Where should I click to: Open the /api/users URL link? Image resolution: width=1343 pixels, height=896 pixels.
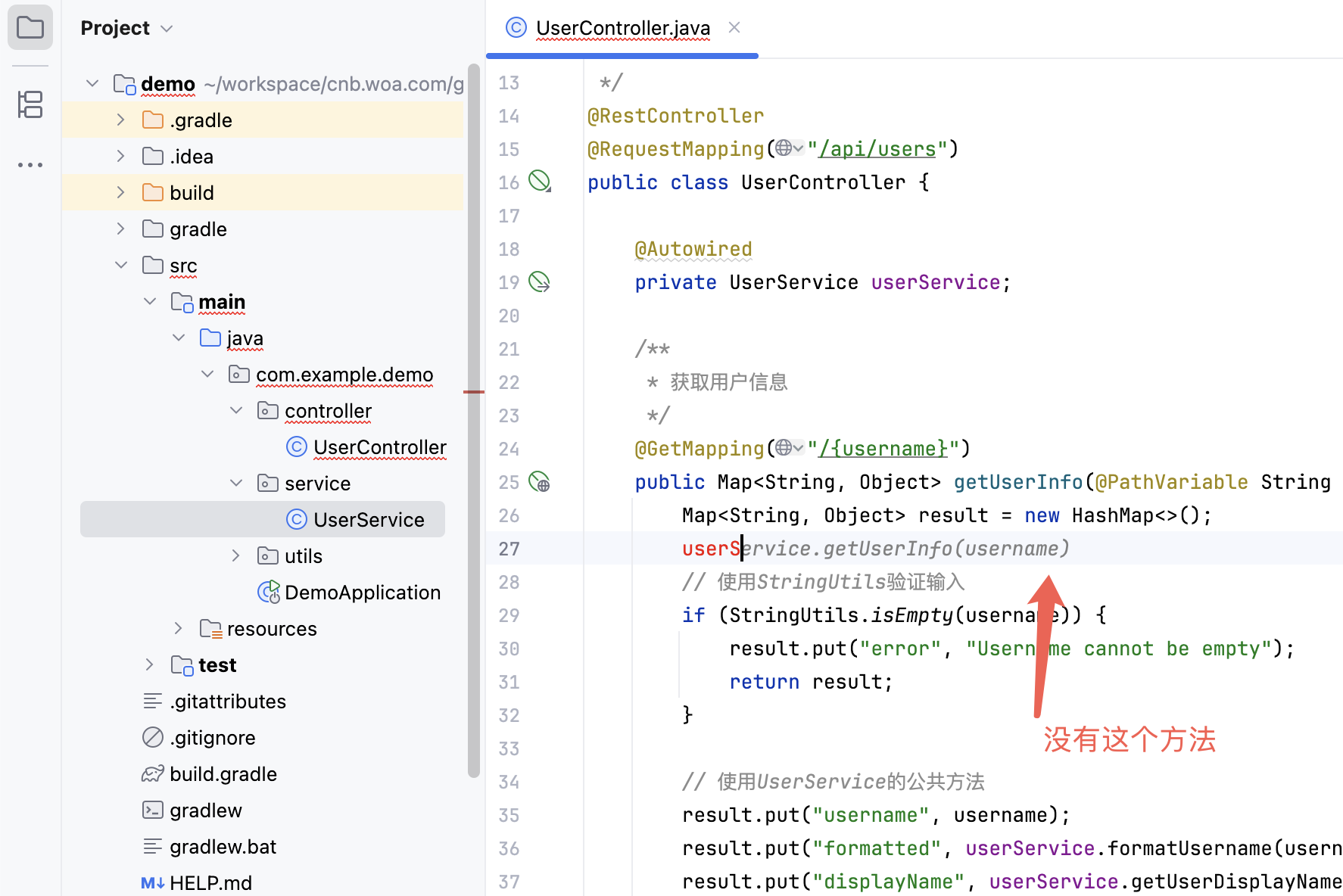tap(877, 149)
